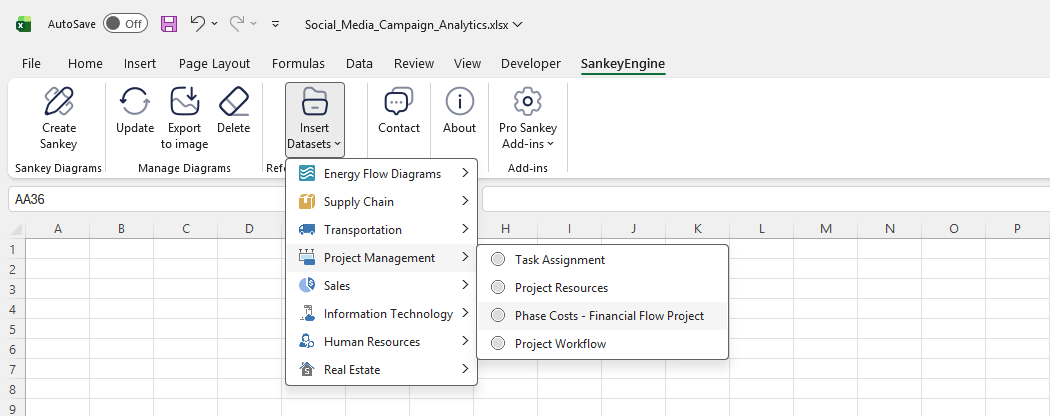The width and height of the screenshot is (1050, 416).
Task: Select the Project Workflow radio button
Action: click(x=498, y=343)
